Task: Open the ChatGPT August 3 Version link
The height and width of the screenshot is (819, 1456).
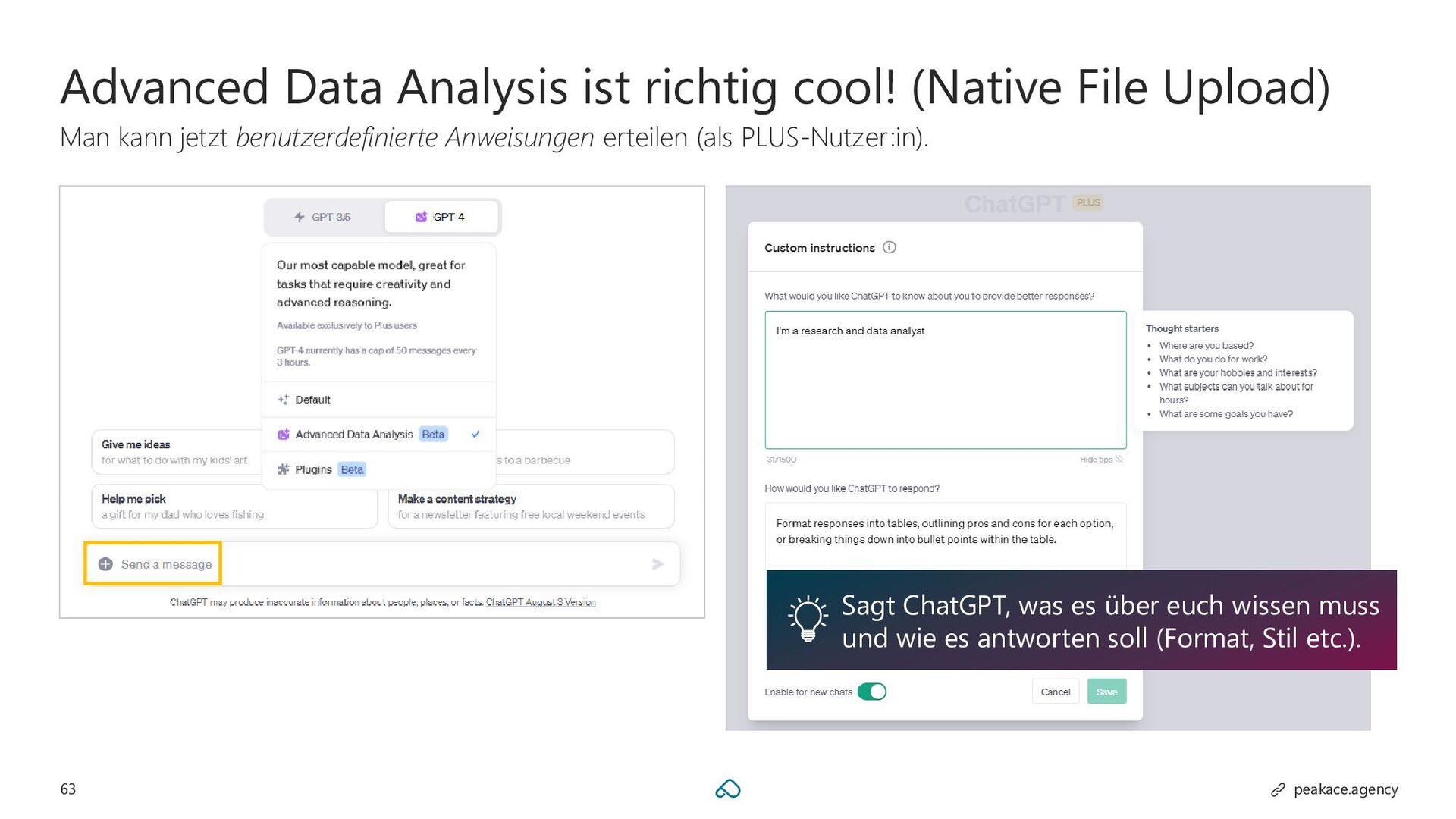Action: (540, 602)
